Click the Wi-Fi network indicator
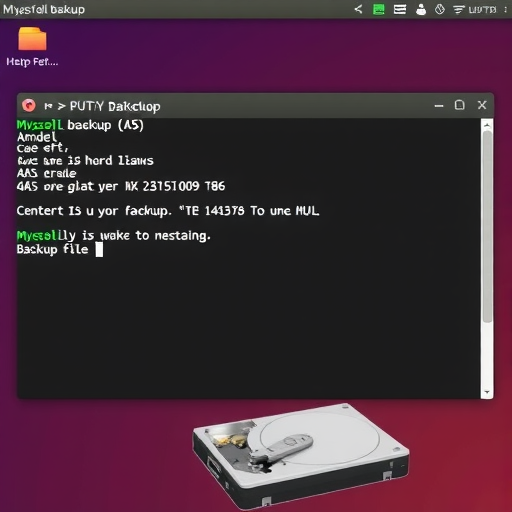Image resolution: width=512 pixels, height=512 pixels. pos(459,10)
